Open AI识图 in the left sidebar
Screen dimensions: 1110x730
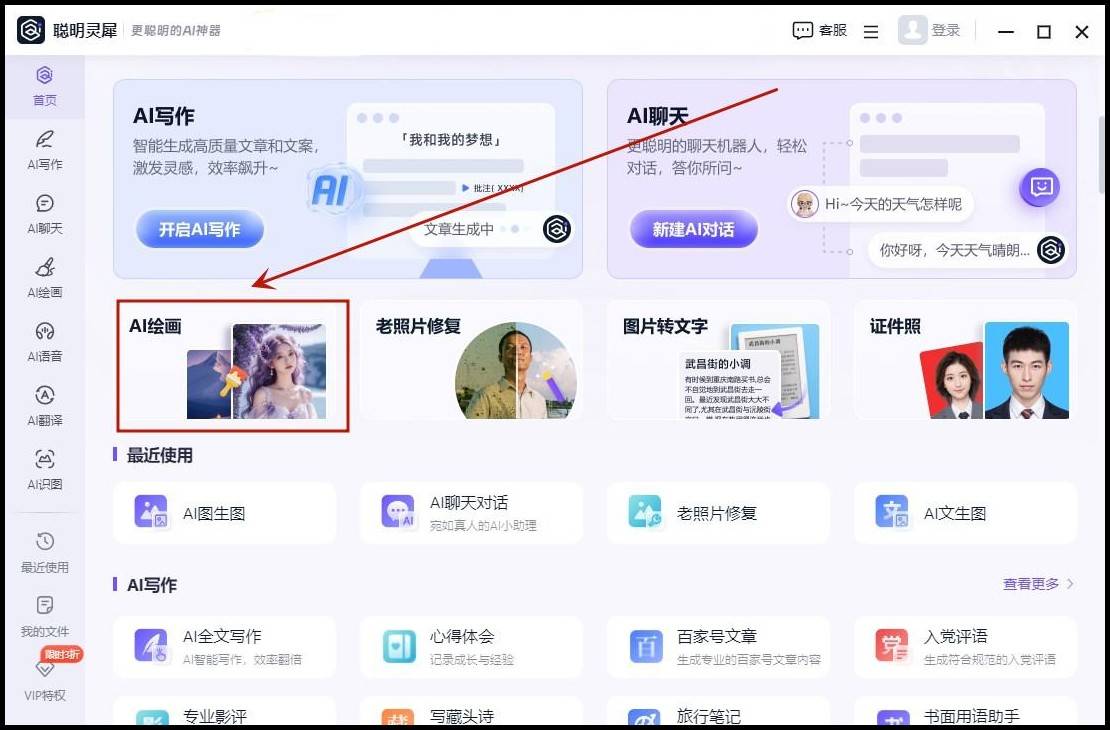pyautogui.click(x=44, y=470)
